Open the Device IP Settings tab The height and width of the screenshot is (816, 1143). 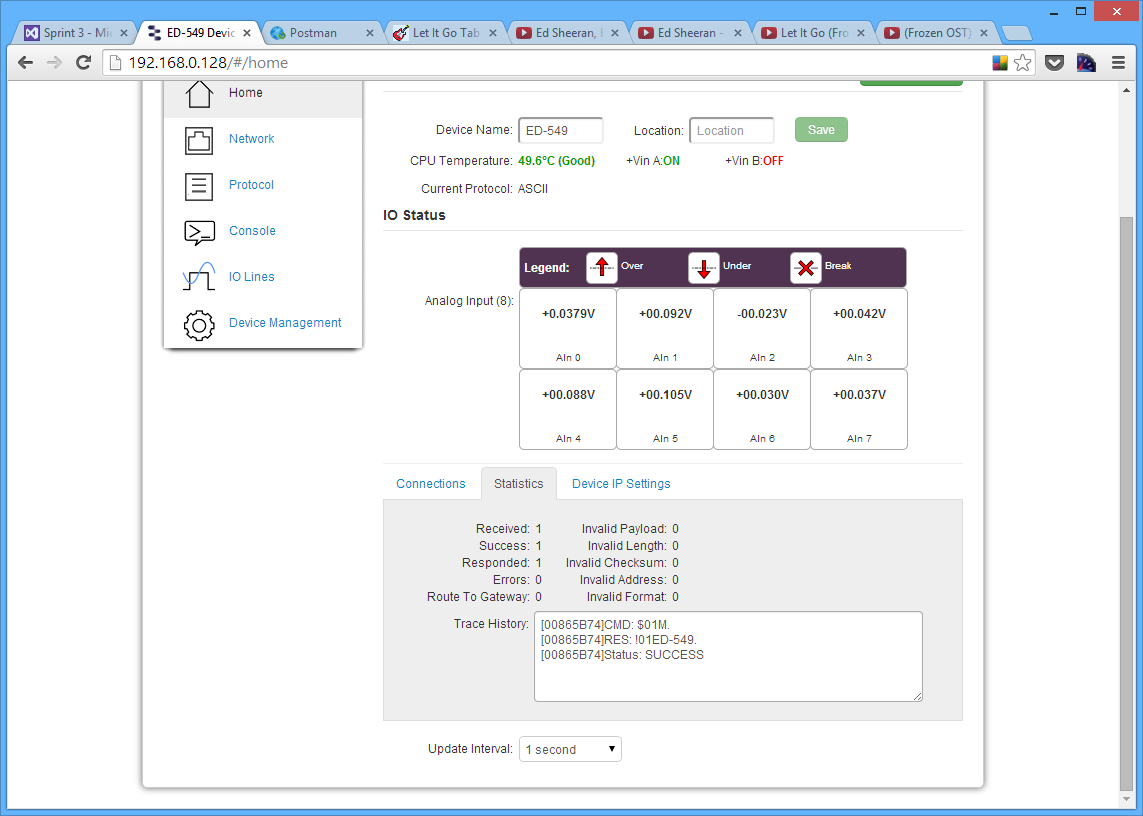tap(620, 483)
